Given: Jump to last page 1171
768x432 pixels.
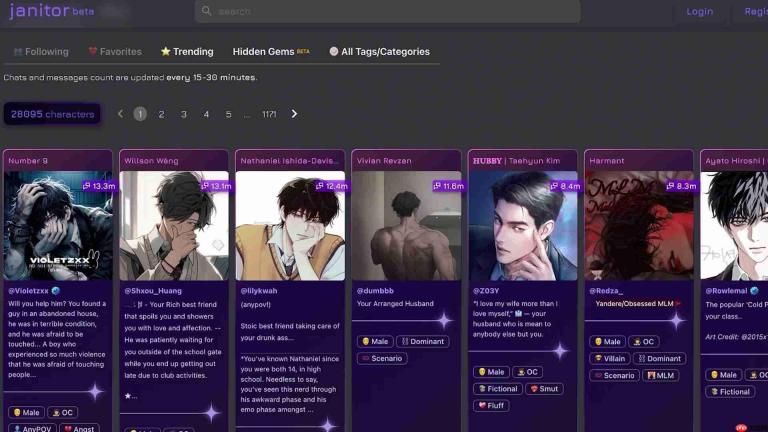Looking at the screenshot, I should tap(269, 114).
